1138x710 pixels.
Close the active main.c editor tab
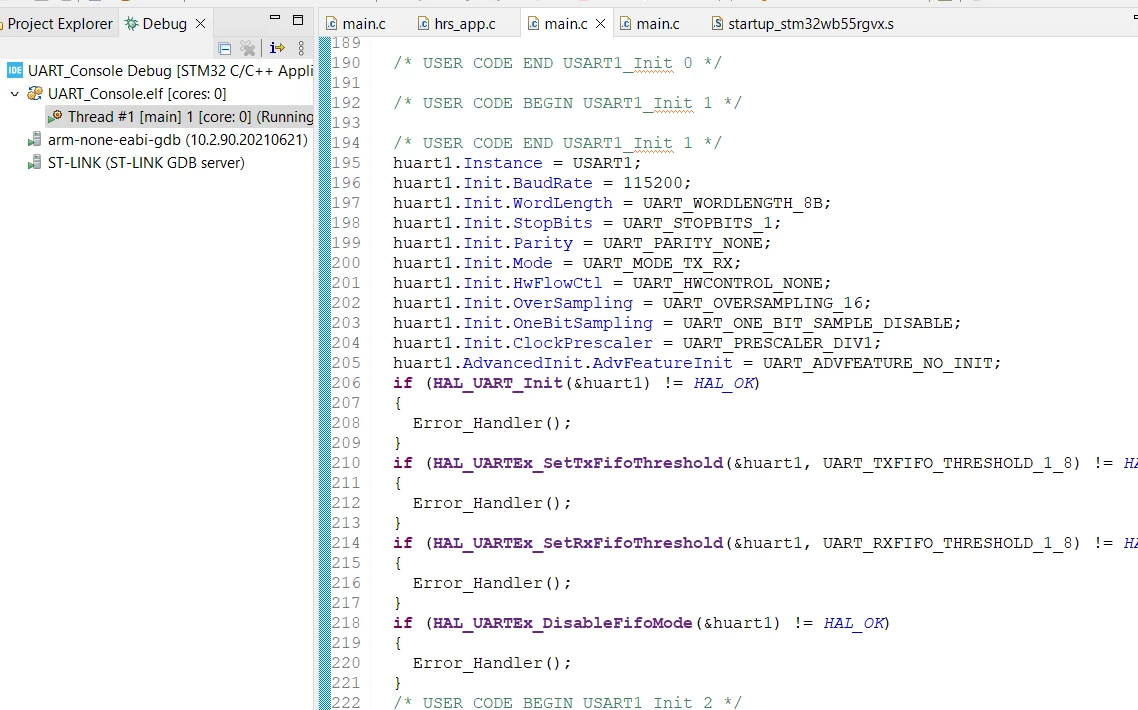[x=600, y=24]
